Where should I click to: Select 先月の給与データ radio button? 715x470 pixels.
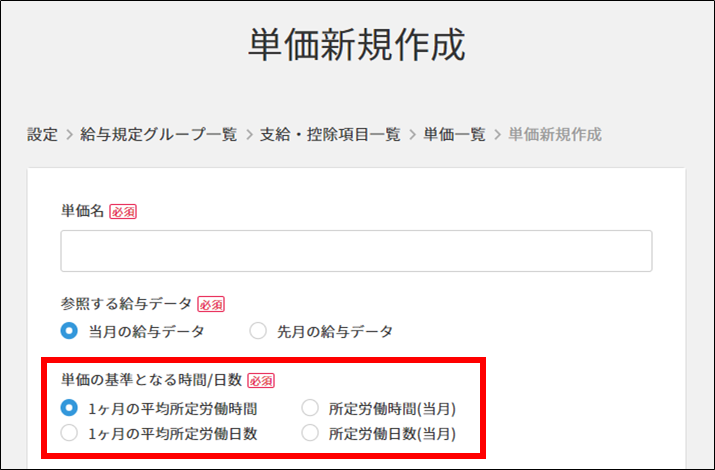[258, 331]
